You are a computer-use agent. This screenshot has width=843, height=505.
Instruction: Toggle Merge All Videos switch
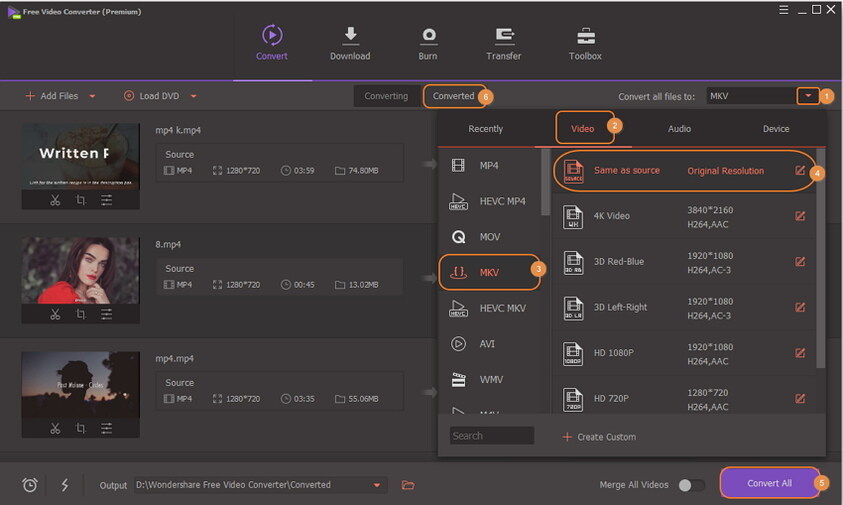coord(691,485)
